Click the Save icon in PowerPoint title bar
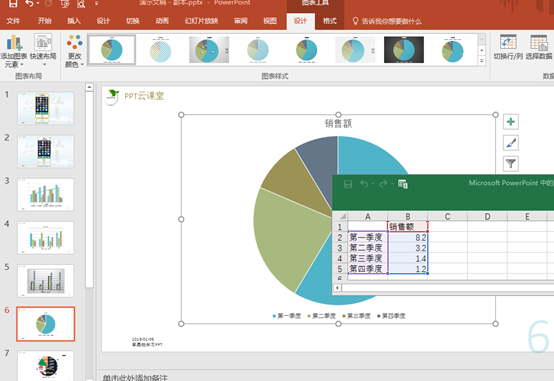Viewport: 554px width, 381px height. [x=12, y=4]
